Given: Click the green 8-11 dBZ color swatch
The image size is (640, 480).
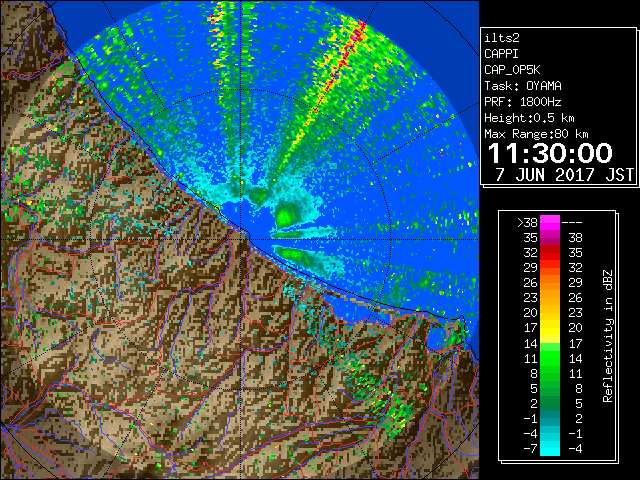Looking at the screenshot, I should pyautogui.click(x=550, y=373).
